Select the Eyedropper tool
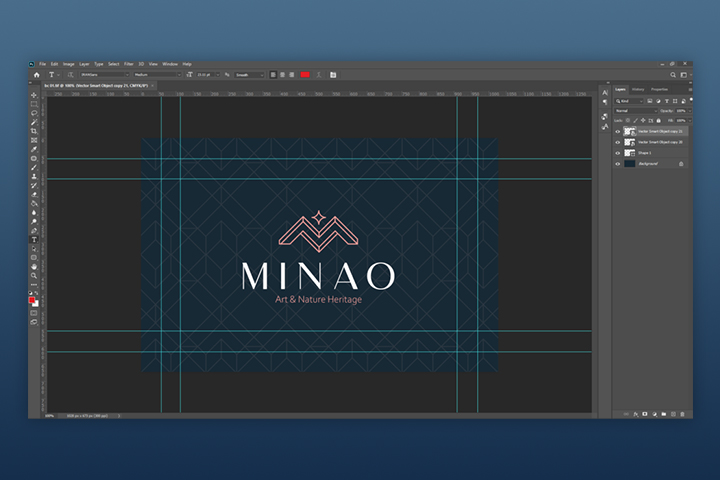720x480 pixels. pos(34,149)
